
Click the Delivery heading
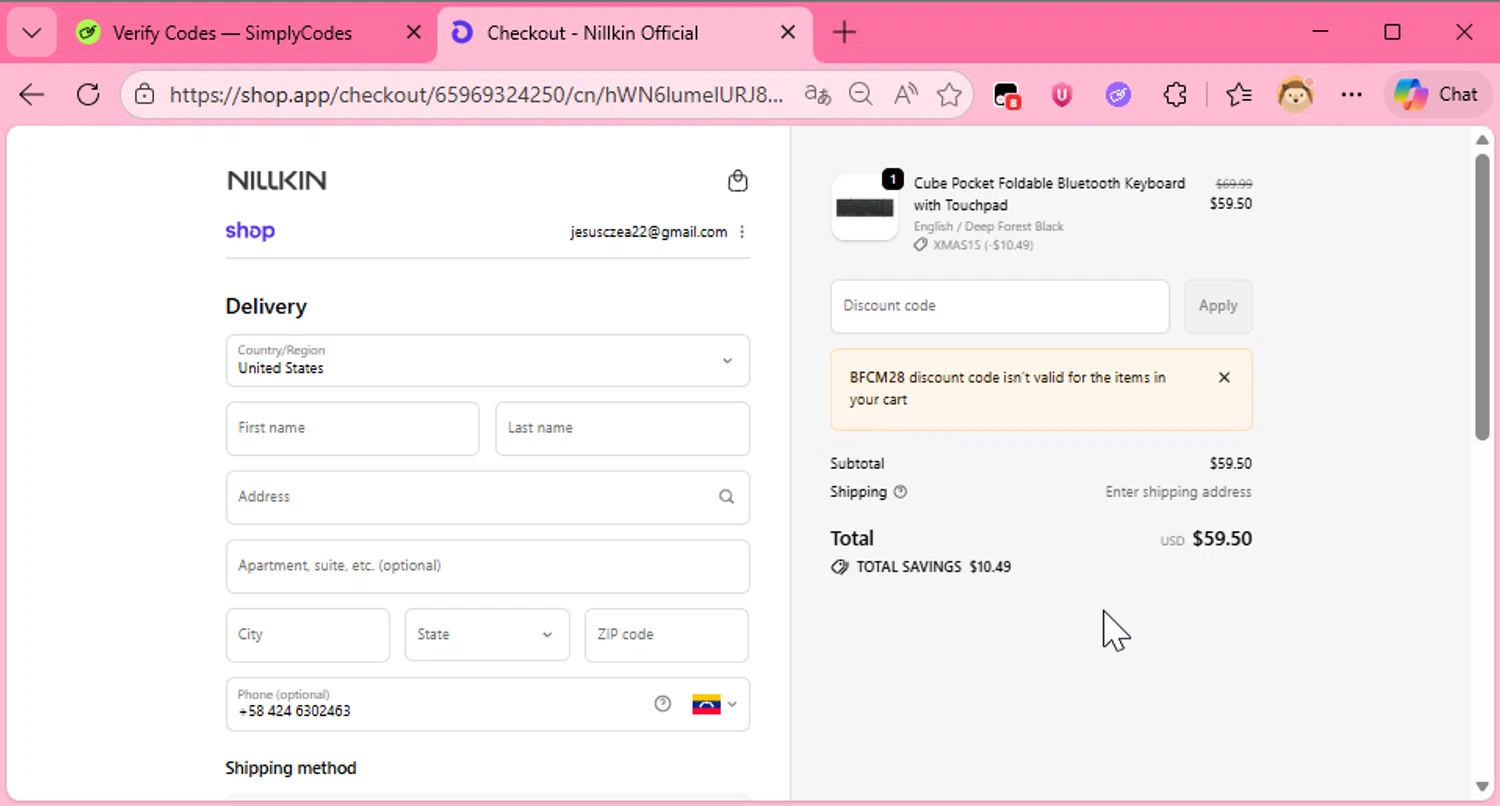(x=266, y=307)
